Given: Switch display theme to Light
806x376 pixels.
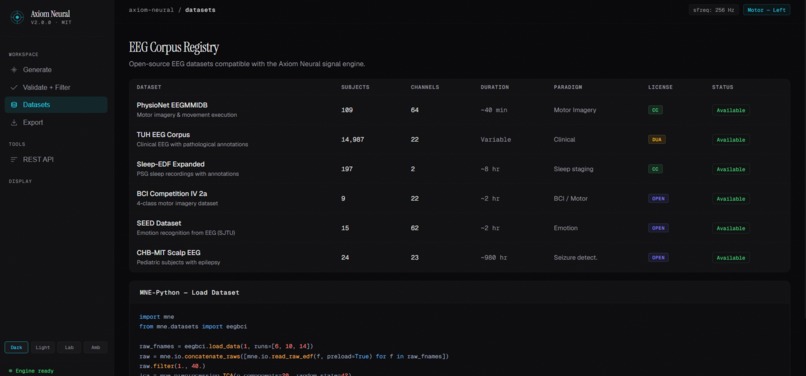Looking at the screenshot, I should [x=43, y=347].
